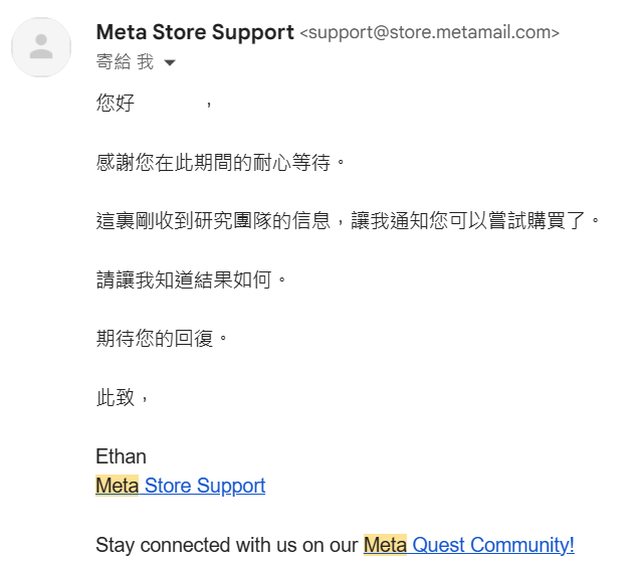Click the support@store.metamail.com sender address

pos(429,33)
